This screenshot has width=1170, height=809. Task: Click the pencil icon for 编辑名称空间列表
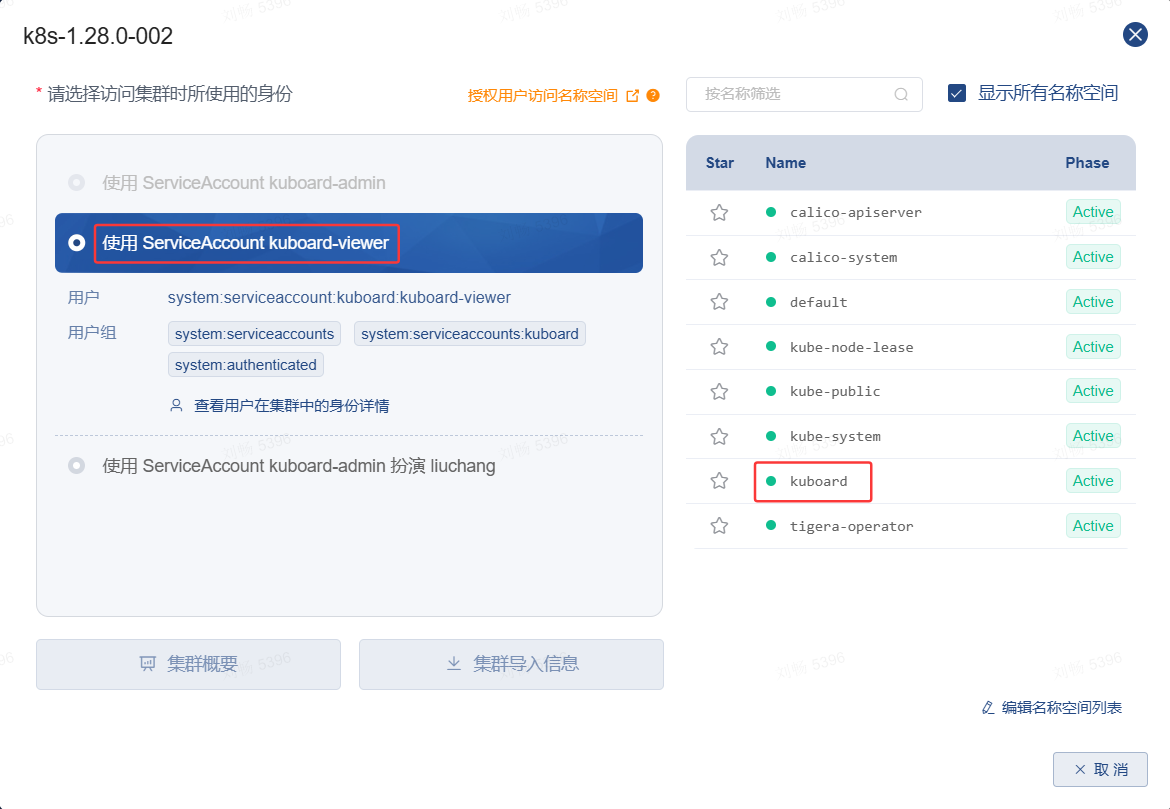988,708
